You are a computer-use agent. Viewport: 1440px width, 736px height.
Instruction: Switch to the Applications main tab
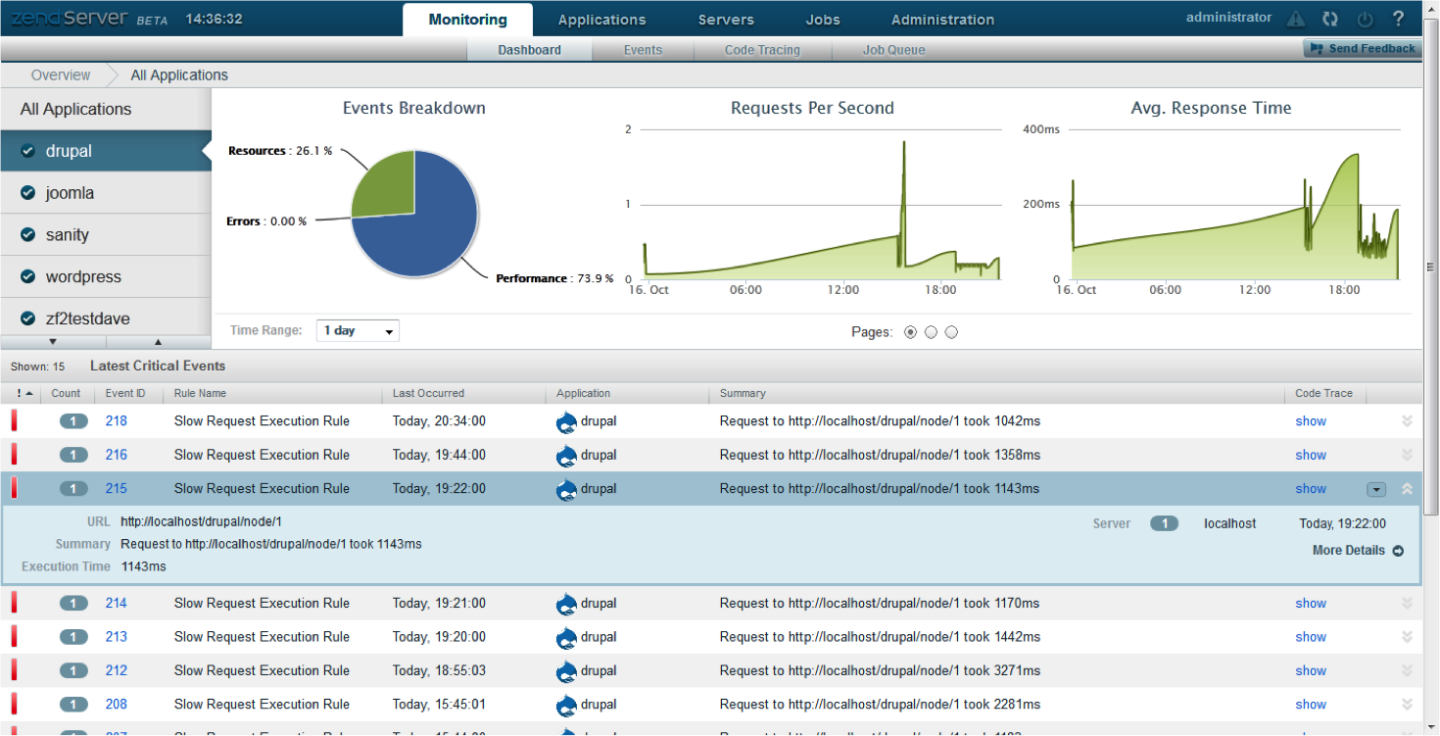click(602, 19)
